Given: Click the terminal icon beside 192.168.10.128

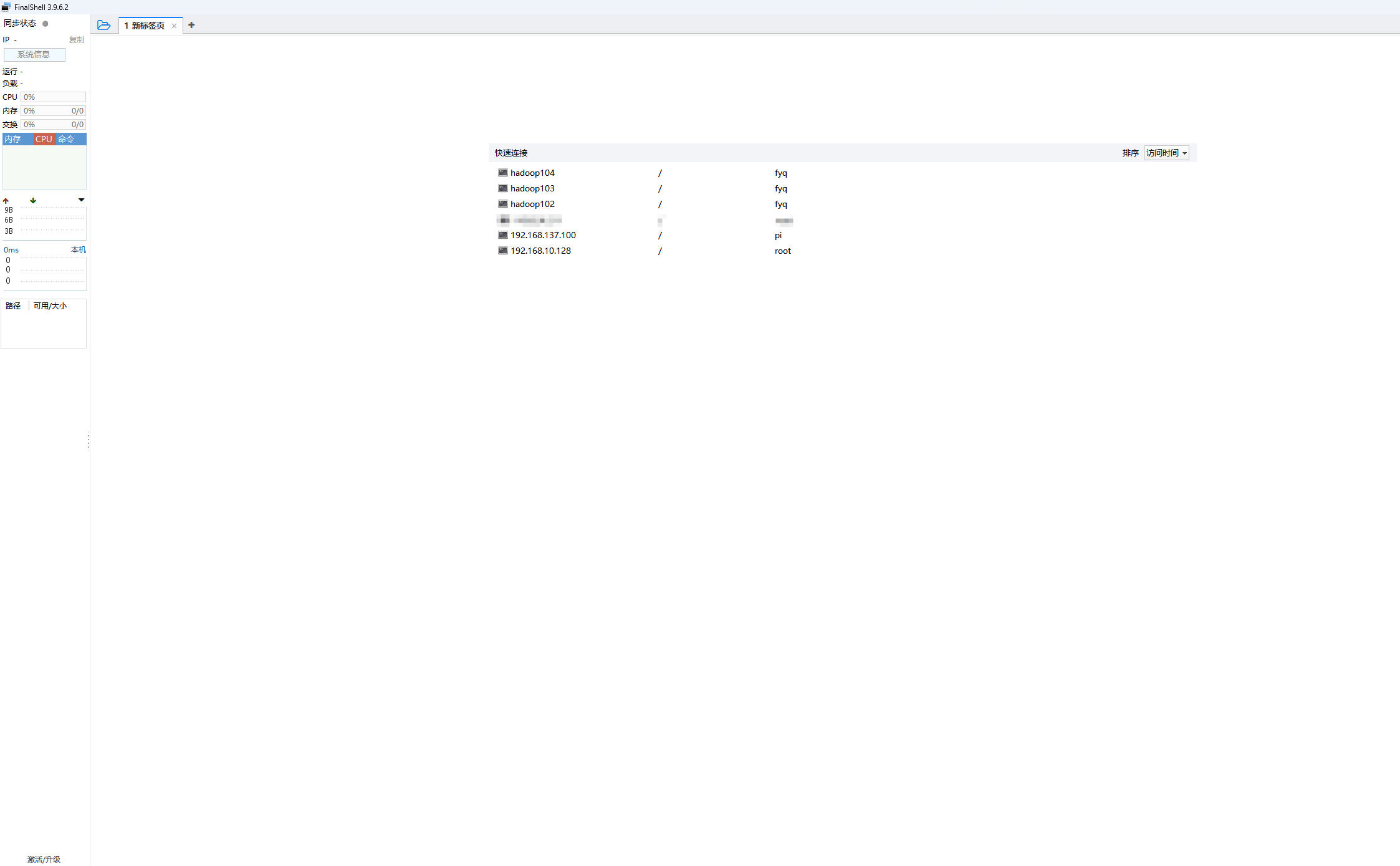Looking at the screenshot, I should (x=502, y=251).
